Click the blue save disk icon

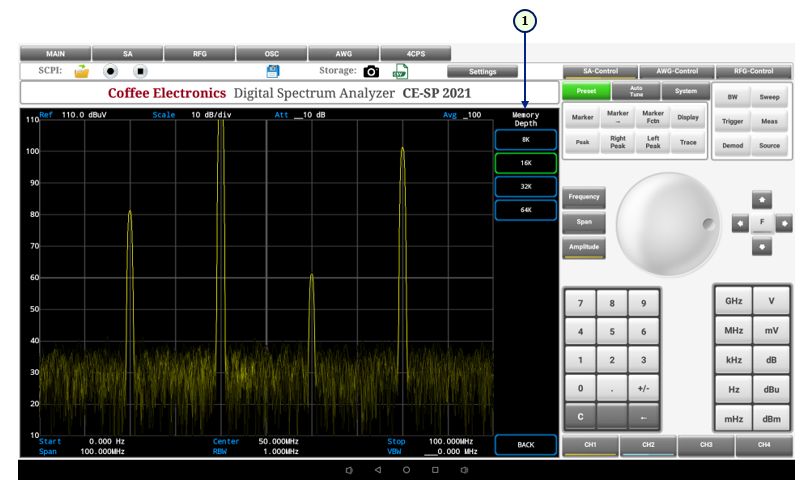point(272,71)
